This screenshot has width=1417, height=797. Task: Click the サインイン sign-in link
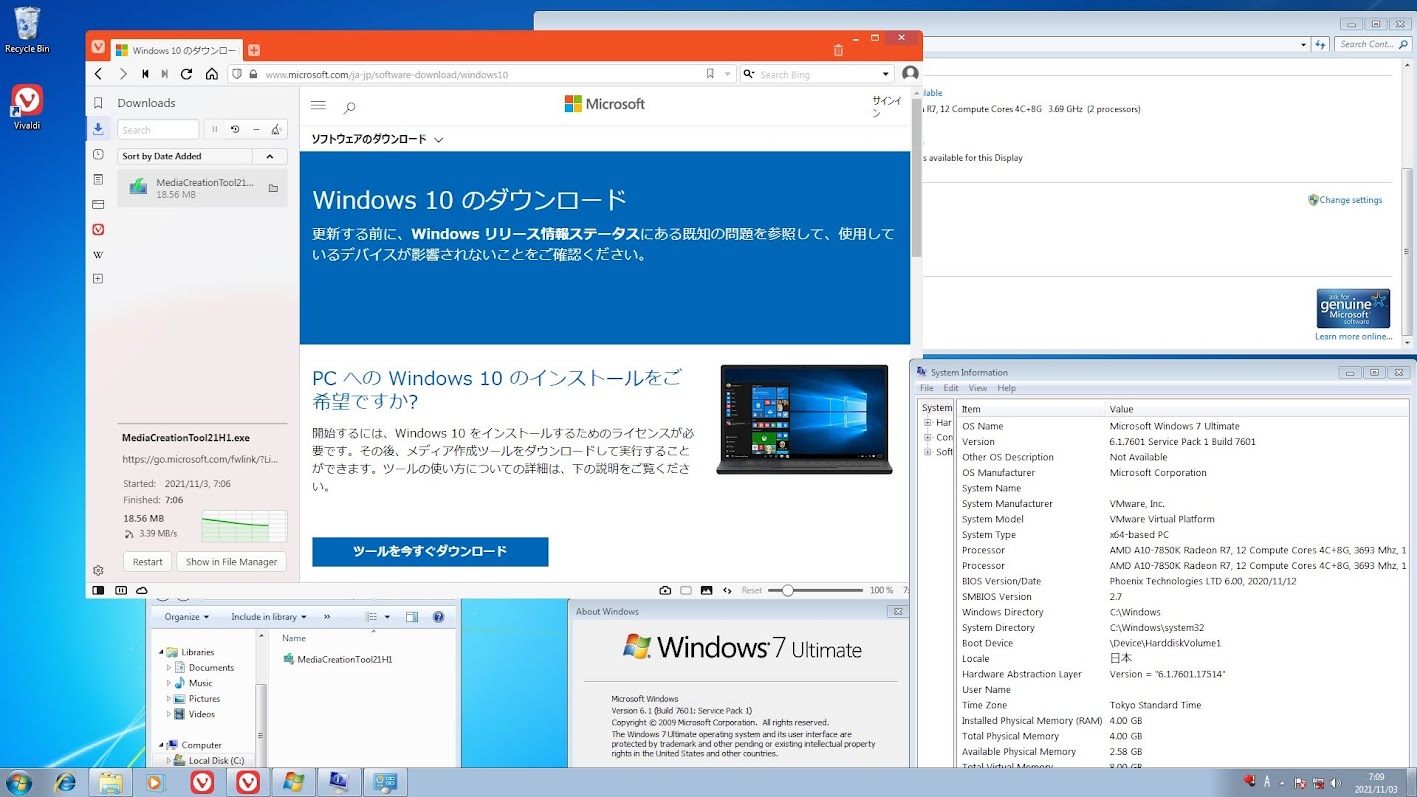point(886,107)
